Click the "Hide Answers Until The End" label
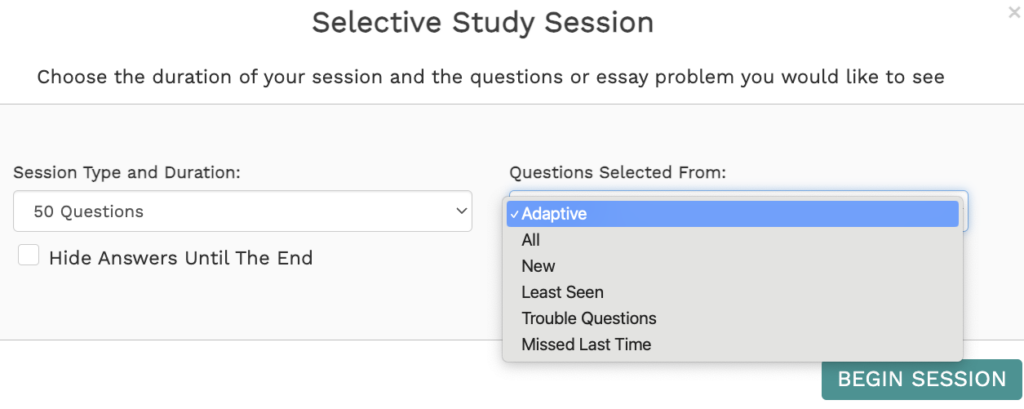Screen dimensions: 1024x409 coord(181,258)
